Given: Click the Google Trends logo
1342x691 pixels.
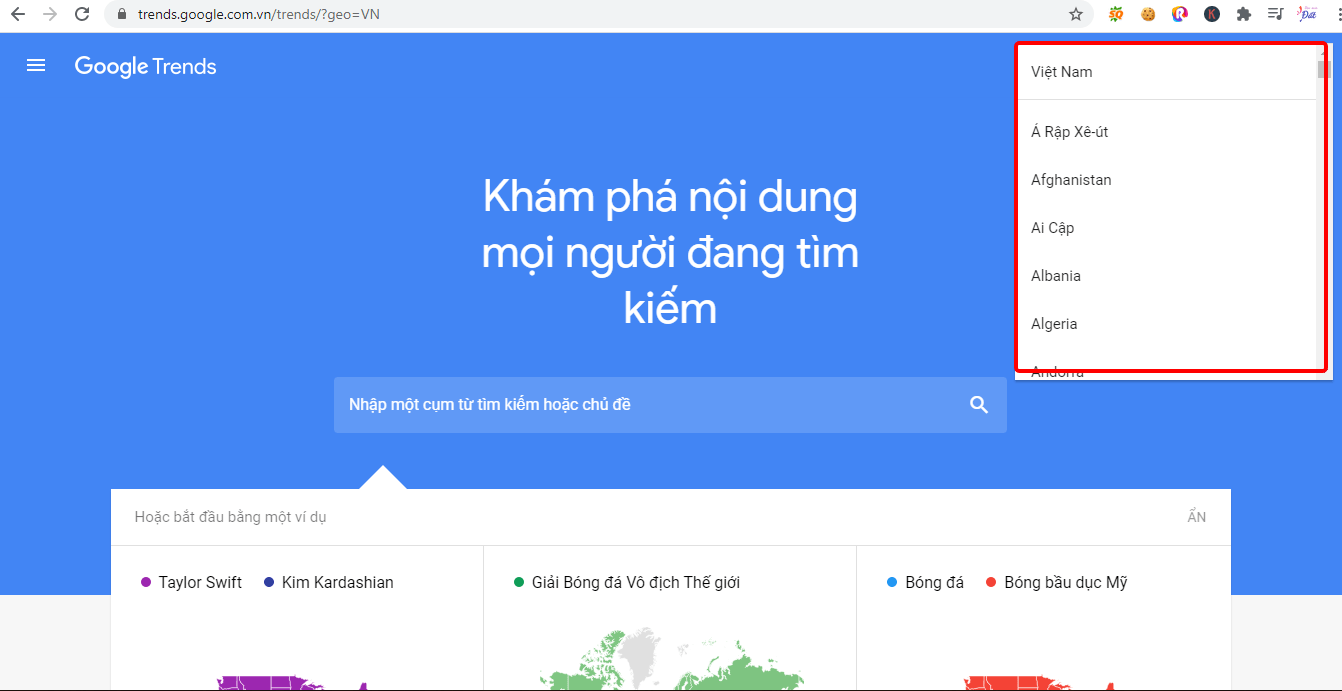Looking at the screenshot, I should coord(146,67).
